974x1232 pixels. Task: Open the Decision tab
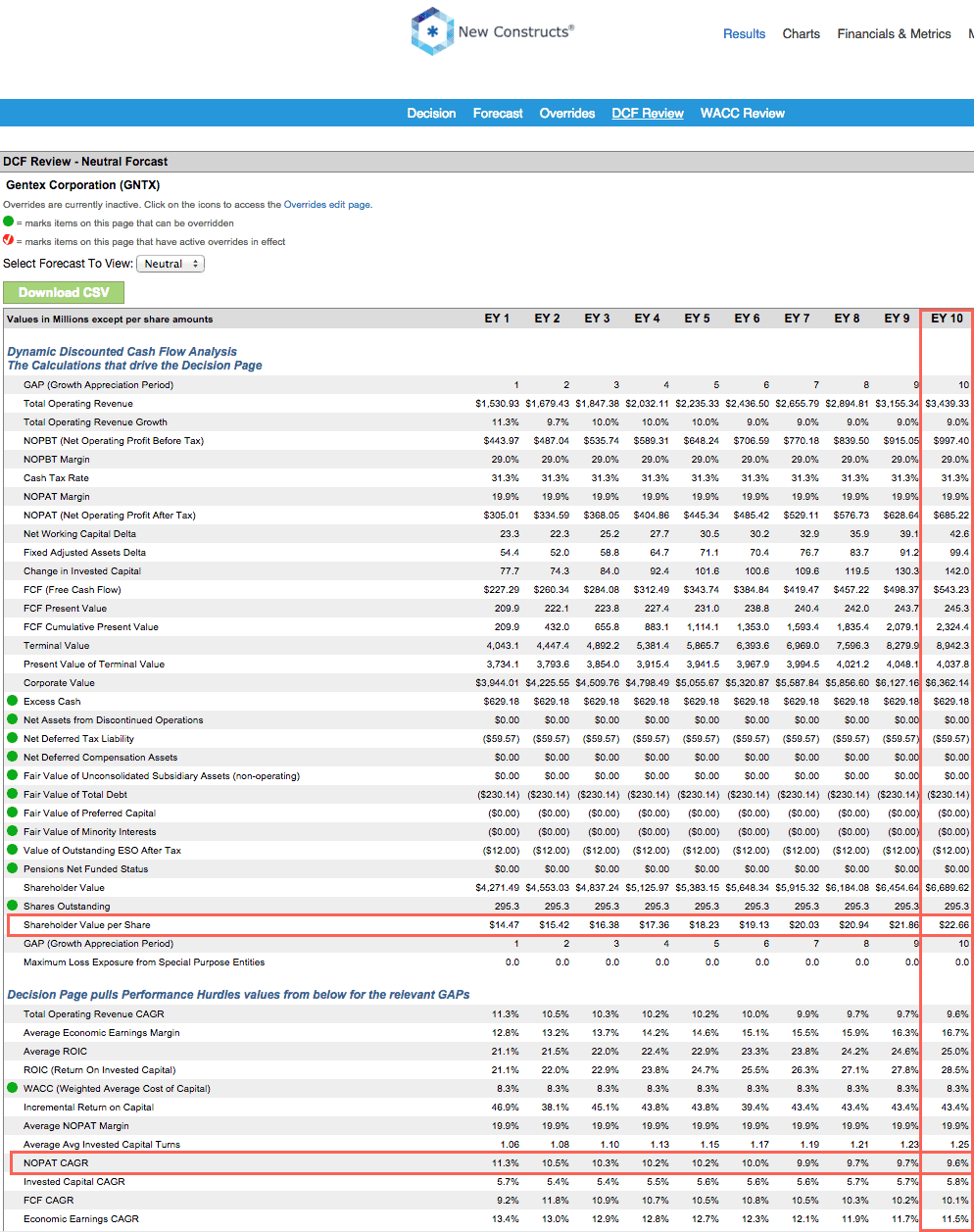431,114
